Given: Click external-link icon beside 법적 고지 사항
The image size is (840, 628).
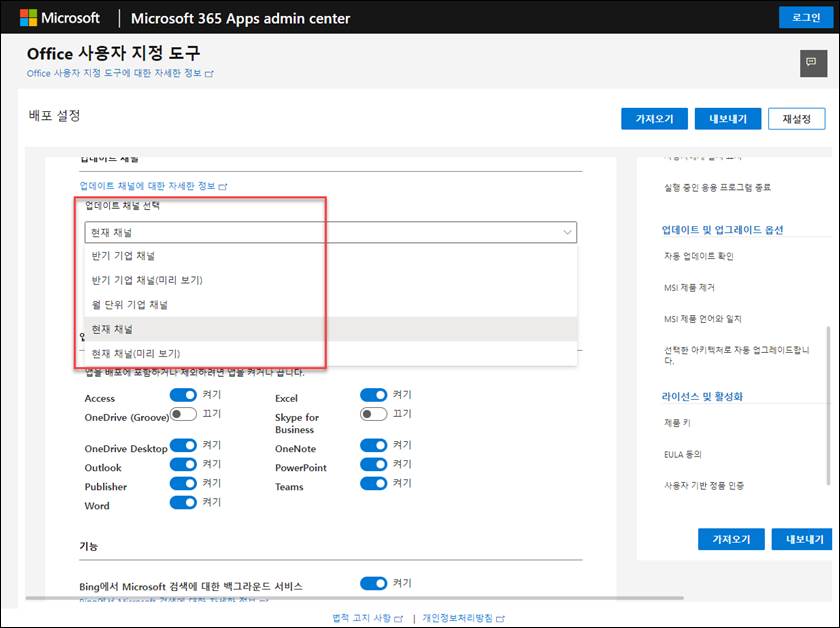Looking at the screenshot, I should point(398,619).
